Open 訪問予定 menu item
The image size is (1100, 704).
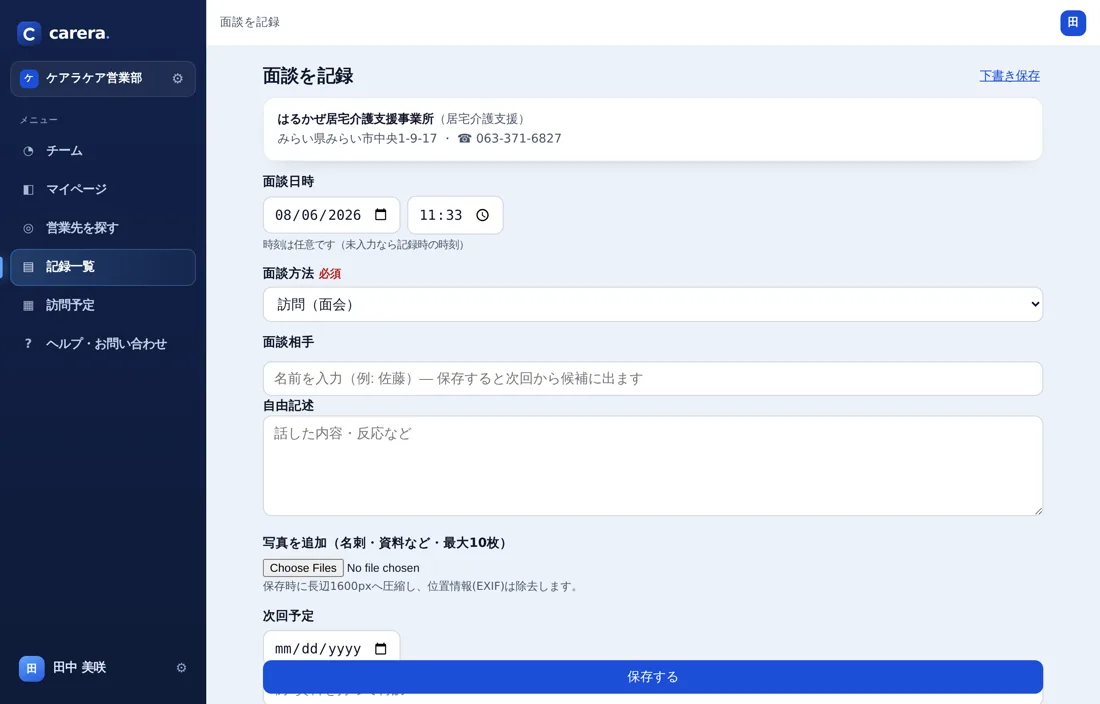pos(103,305)
